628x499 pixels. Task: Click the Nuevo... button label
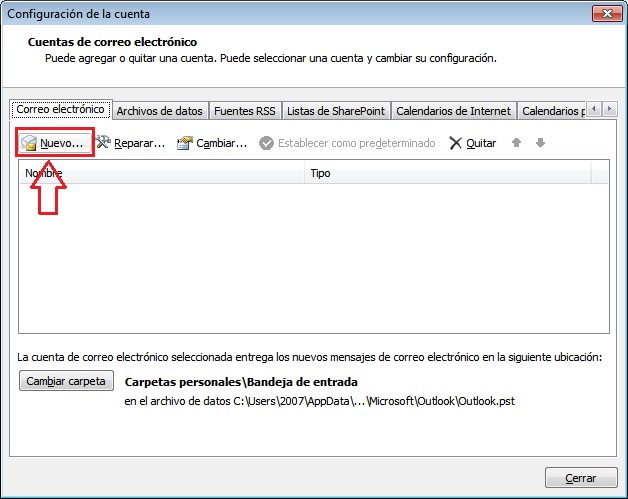tap(62, 143)
